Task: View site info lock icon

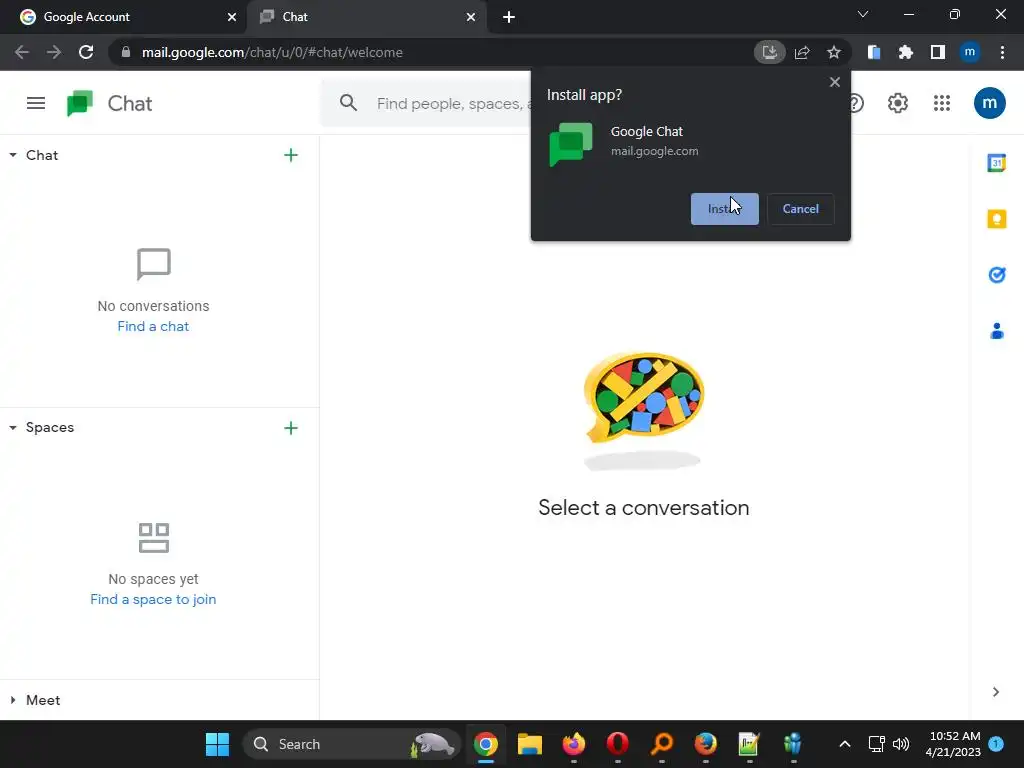Action: pos(126,52)
